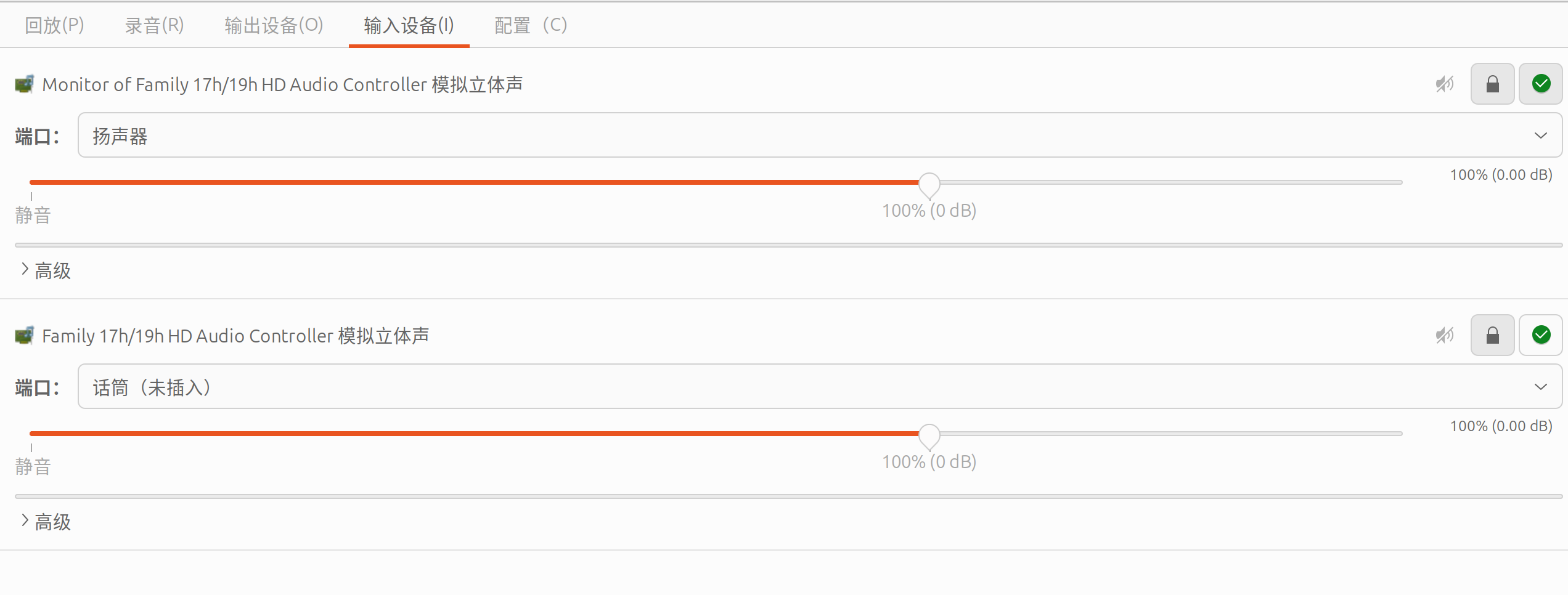This screenshot has width=1568, height=595.
Task: Set the 话筒 device as fallback with the green check
Action: (1541, 335)
